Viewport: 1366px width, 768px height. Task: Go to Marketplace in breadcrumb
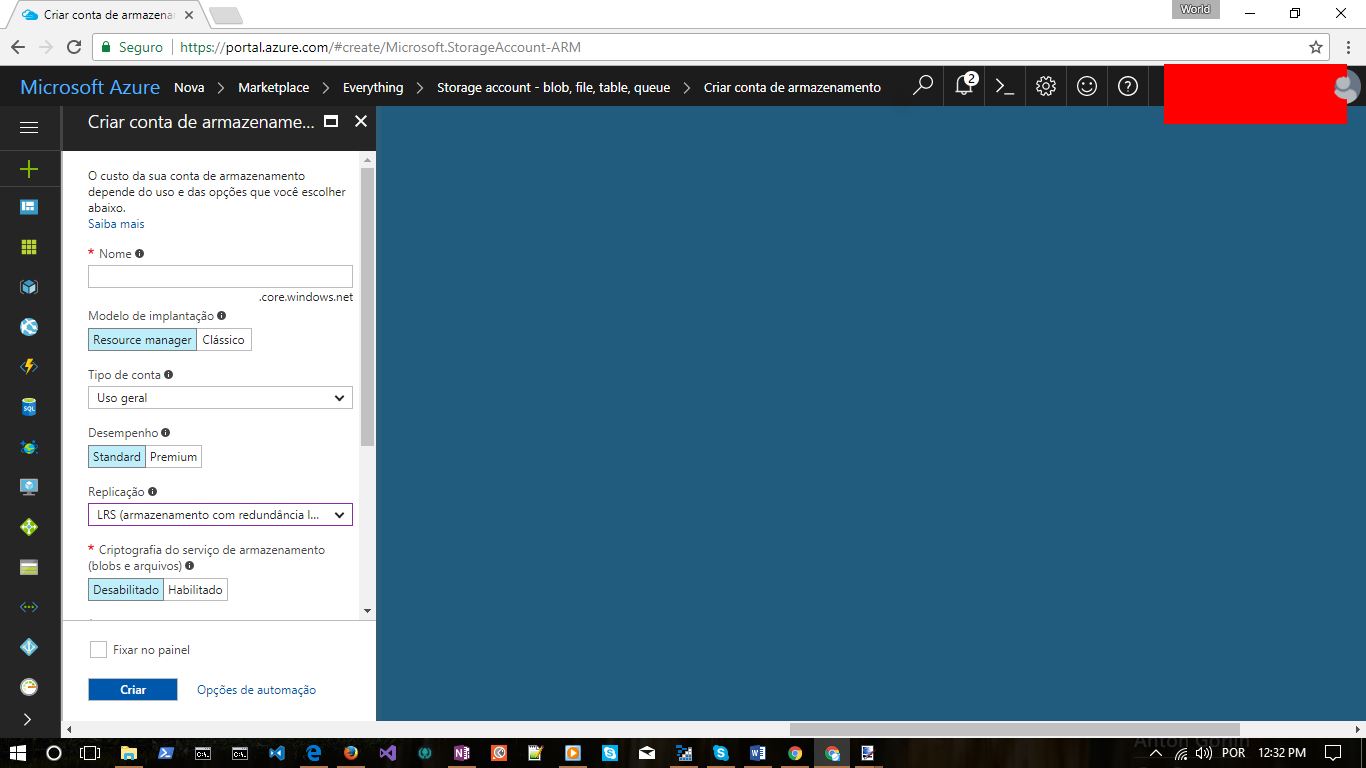[x=273, y=88]
